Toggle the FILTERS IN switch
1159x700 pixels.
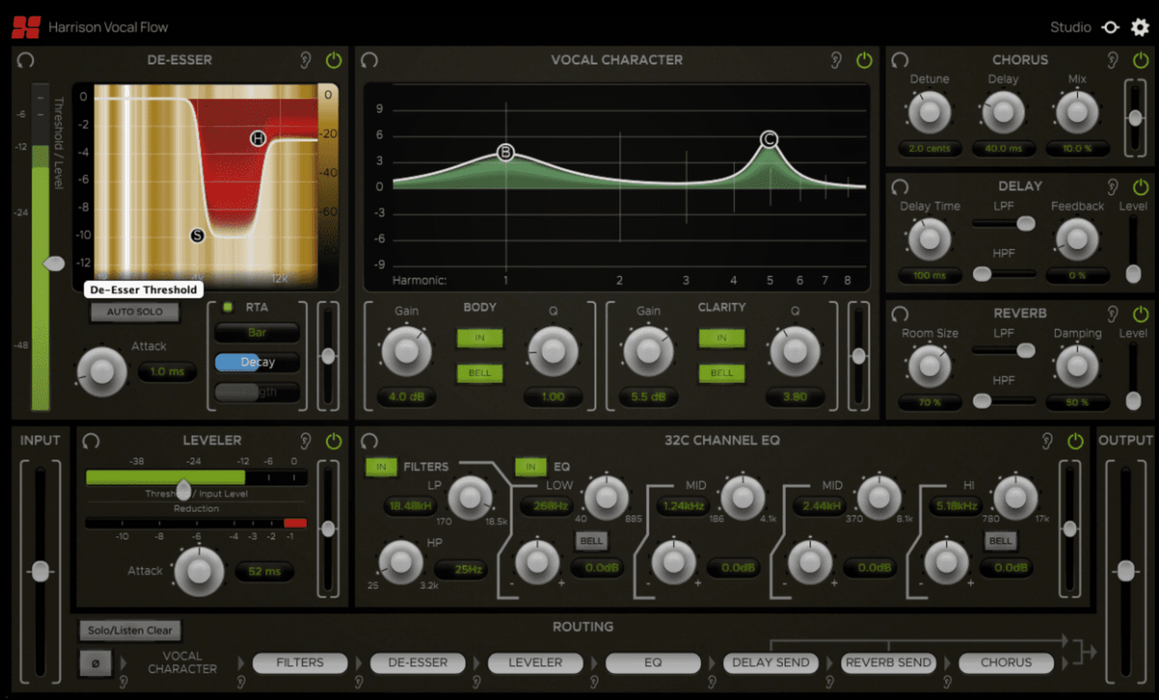[x=381, y=466]
